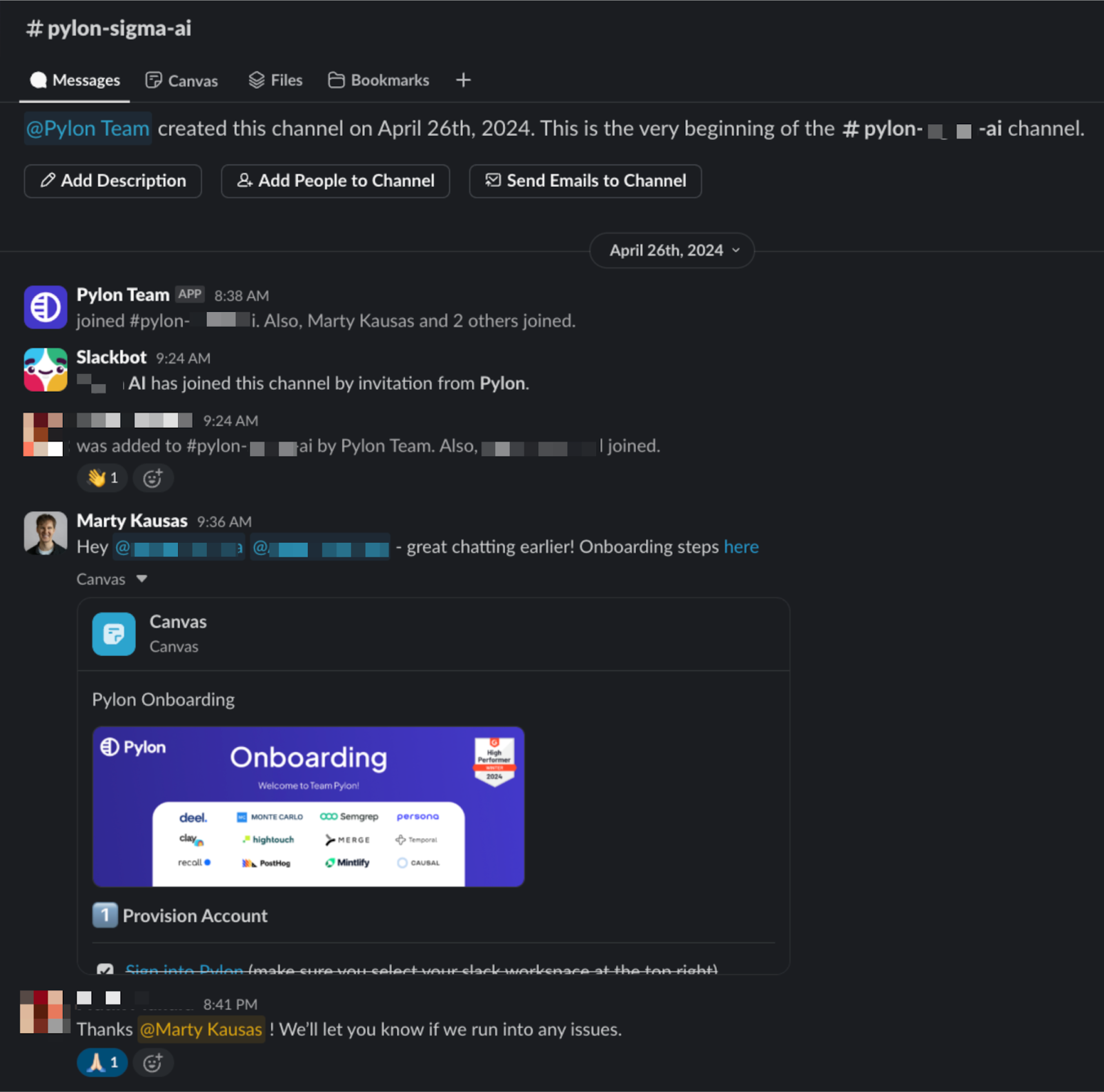Add a reaction to the 8:41 PM message
1104x1092 pixels.
tap(152, 1062)
